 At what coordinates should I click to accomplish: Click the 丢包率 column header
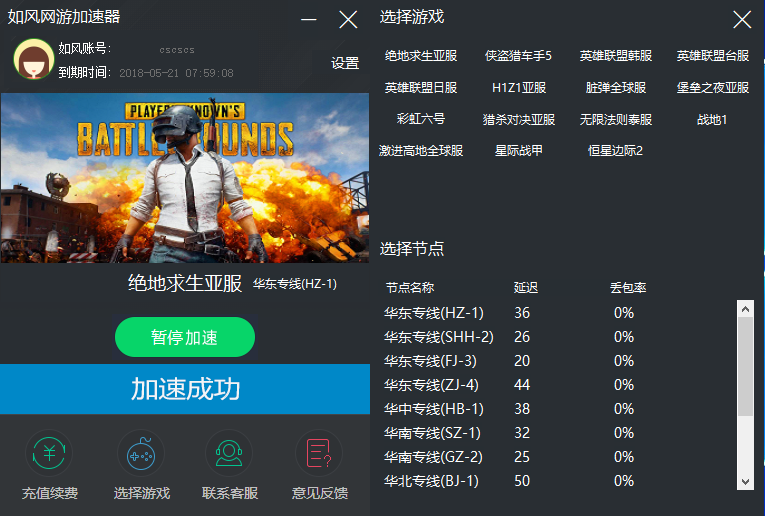pos(628,288)
